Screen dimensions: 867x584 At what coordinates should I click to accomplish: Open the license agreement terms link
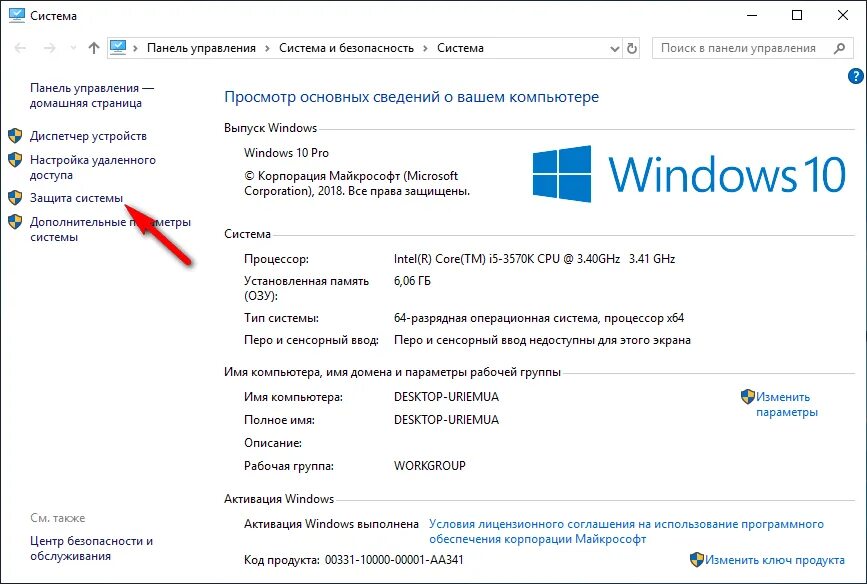click(x=626, y=531)
